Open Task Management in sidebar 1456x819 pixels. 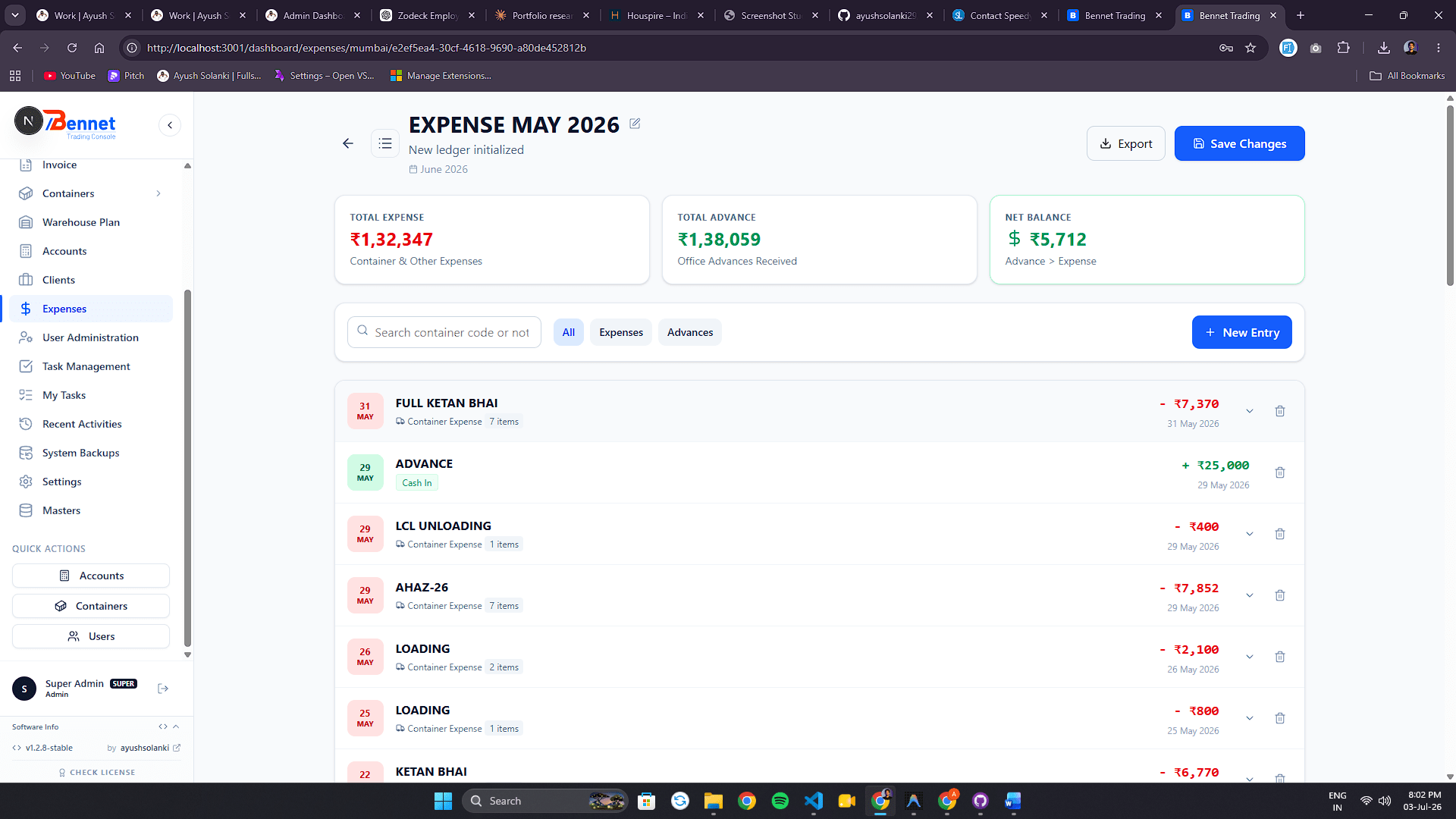click(x=91, y=366)
